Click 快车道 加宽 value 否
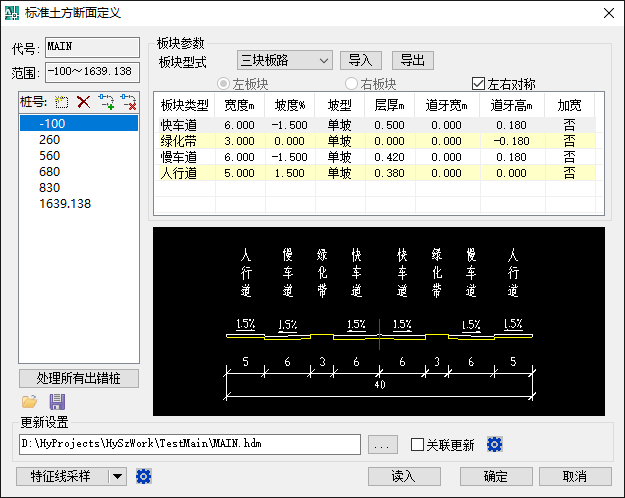Viewport: 625px width, 498px height. point(570,125)
